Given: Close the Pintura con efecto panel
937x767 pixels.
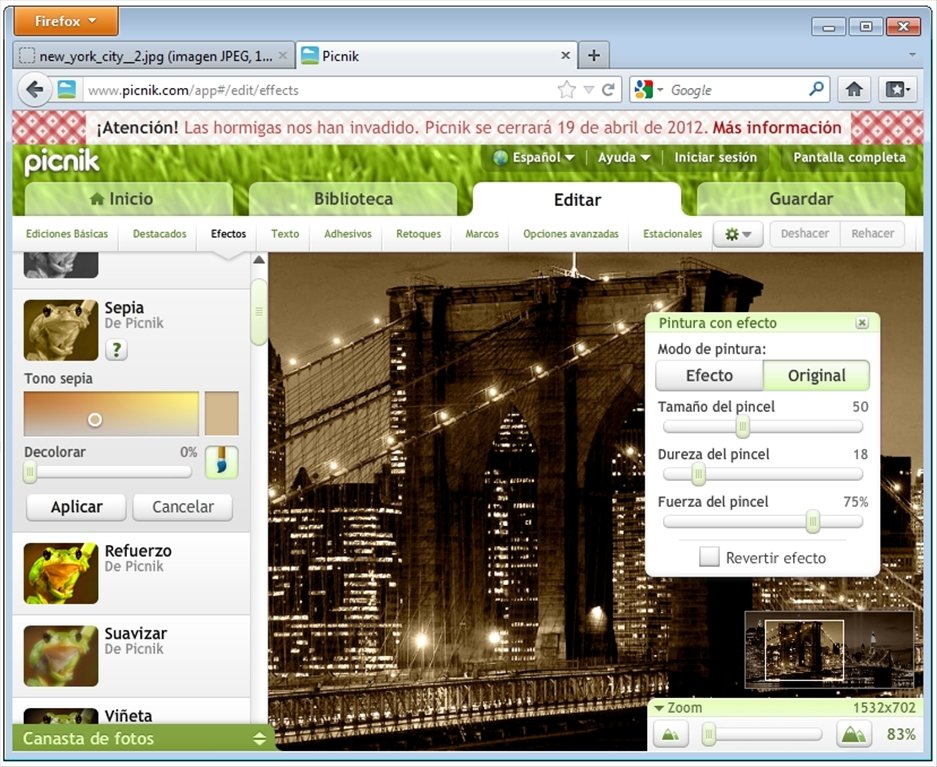Looking at the screenshot, I should 862,323.
